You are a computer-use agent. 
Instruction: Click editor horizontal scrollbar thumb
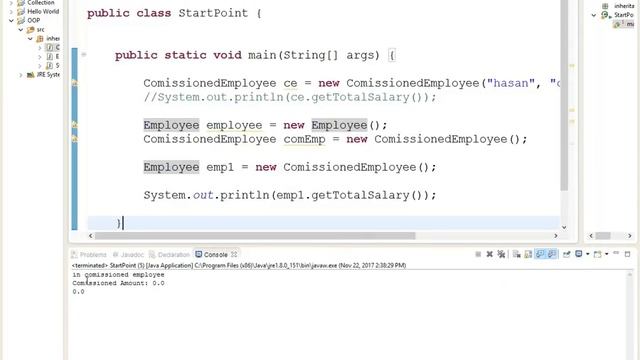(x=255, y=236)
